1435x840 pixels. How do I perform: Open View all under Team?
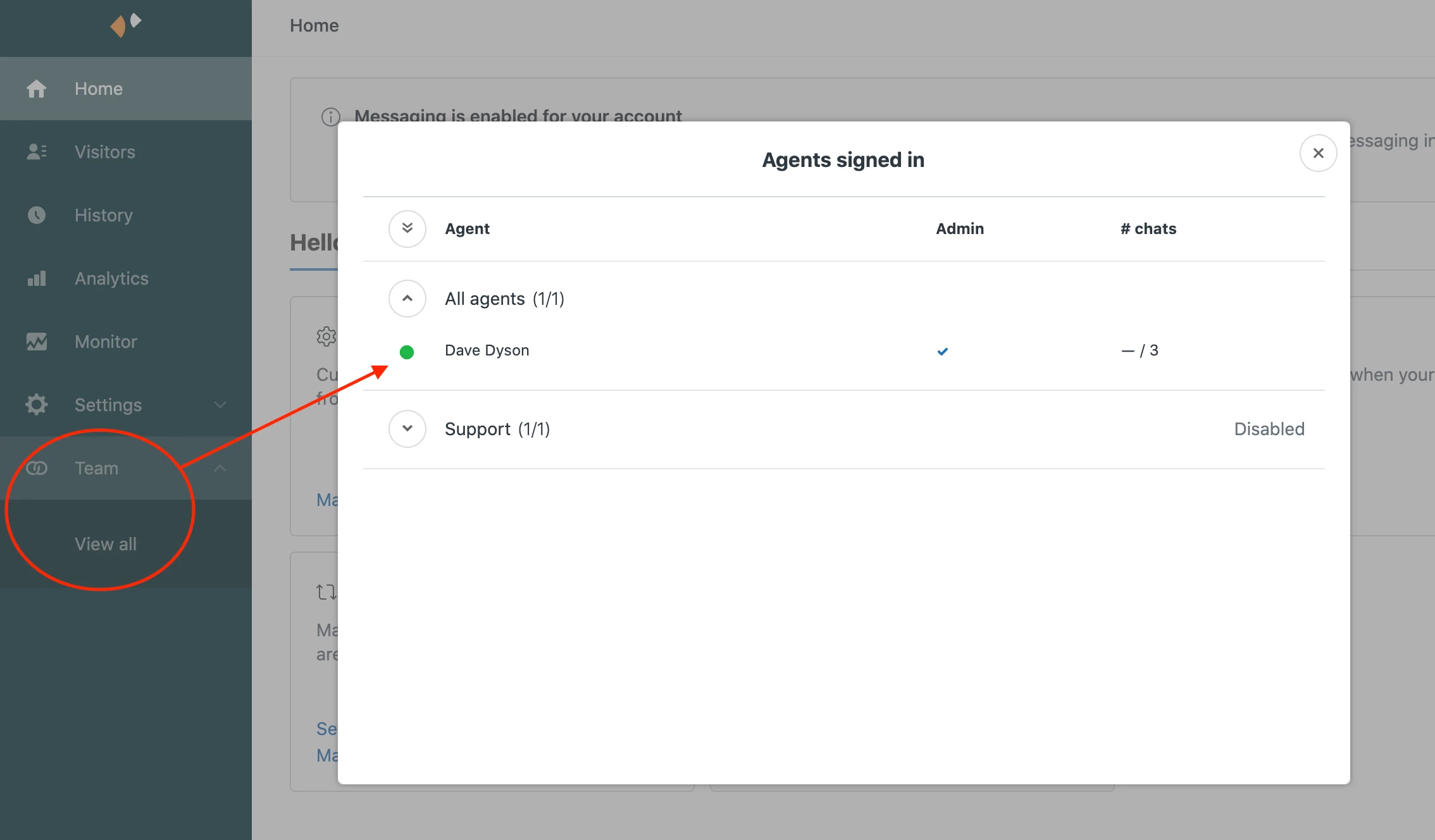106,544
